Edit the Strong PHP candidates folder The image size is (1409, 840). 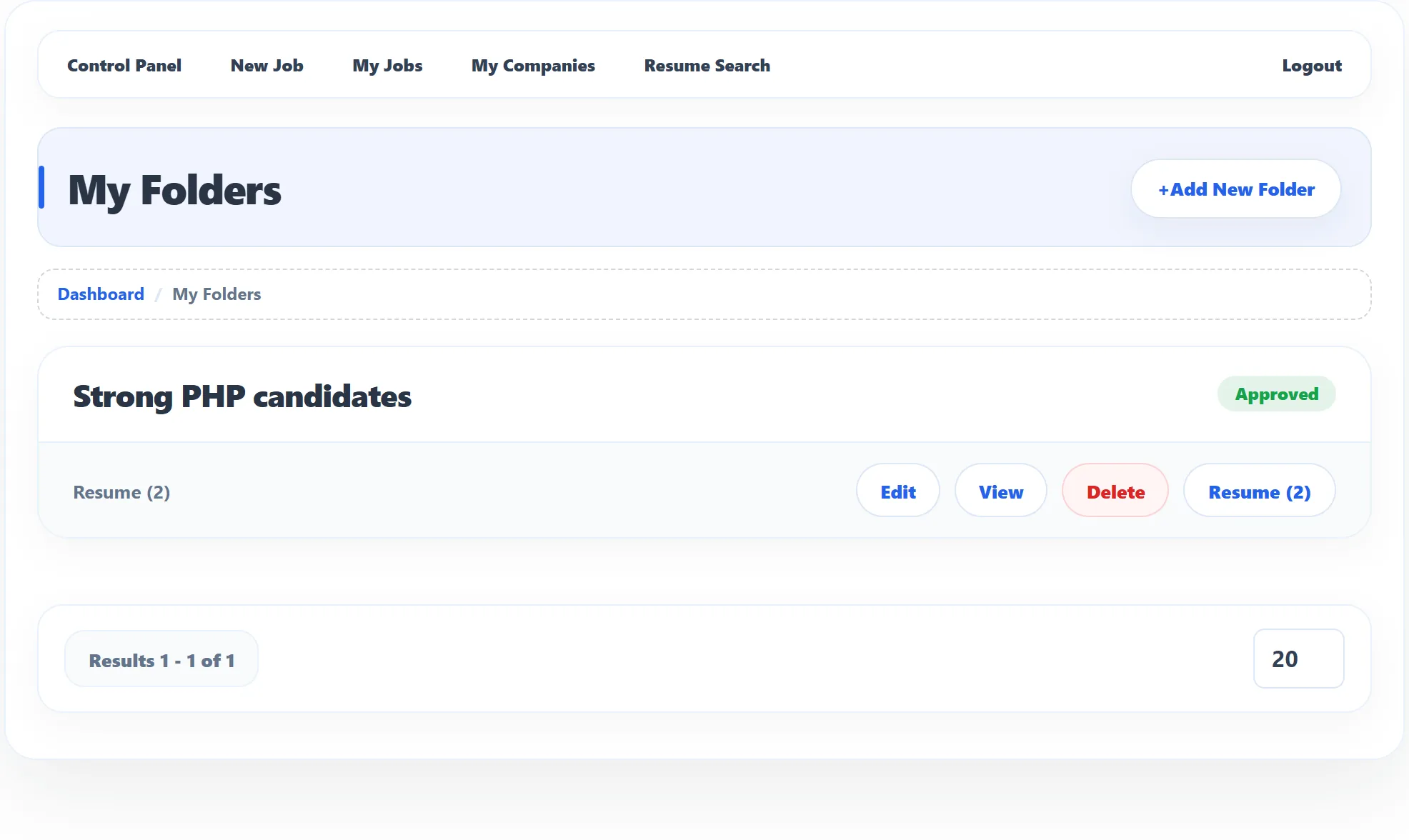pos(898,491)
